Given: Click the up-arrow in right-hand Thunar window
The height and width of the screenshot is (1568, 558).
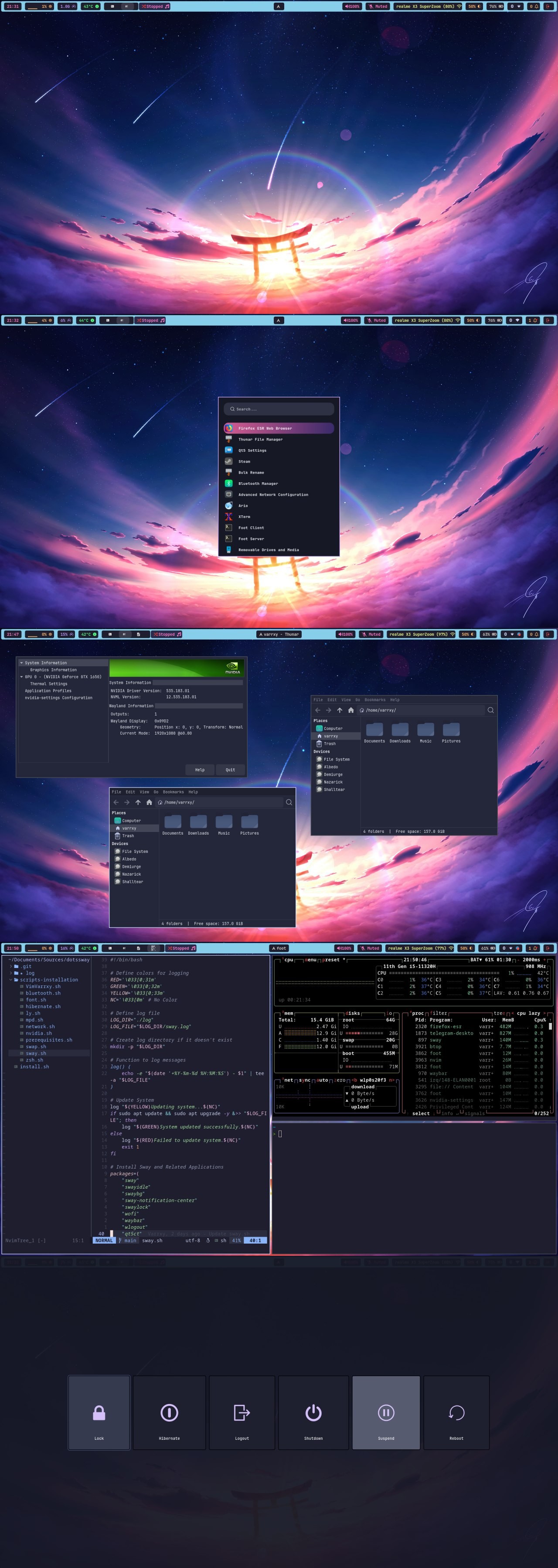Looking at the screenshot, I should pos(340,710).
